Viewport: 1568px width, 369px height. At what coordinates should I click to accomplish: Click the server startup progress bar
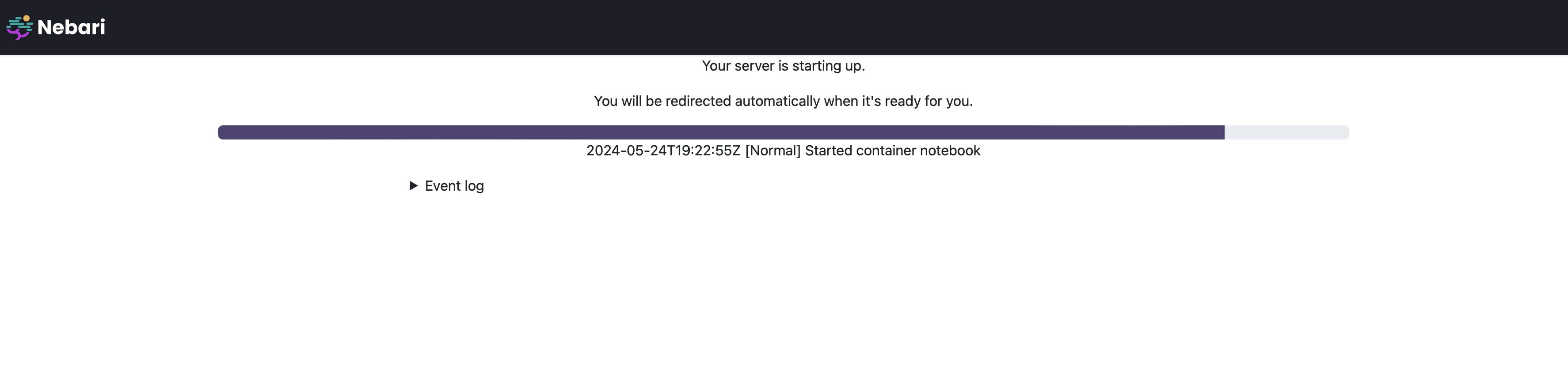[x=784, y=131]
